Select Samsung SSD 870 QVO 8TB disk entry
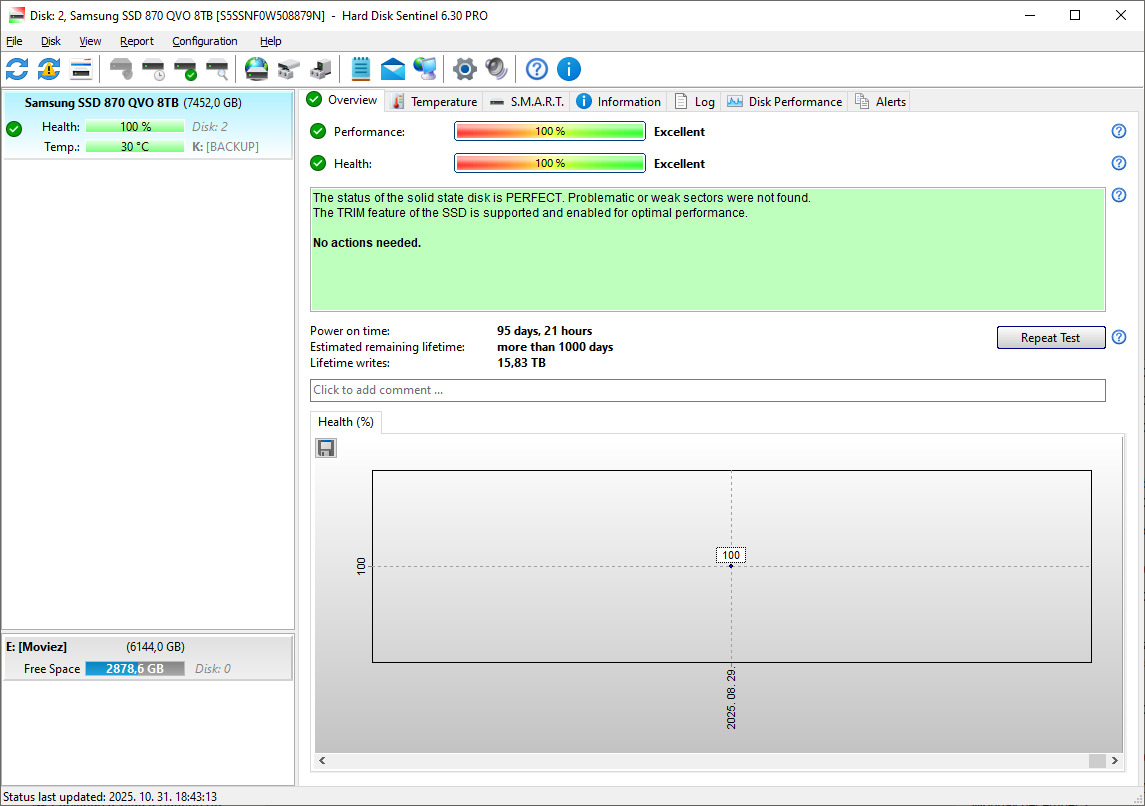This screenshot has width=1145, height=806. pyautogui.click(x=148, y=125)
